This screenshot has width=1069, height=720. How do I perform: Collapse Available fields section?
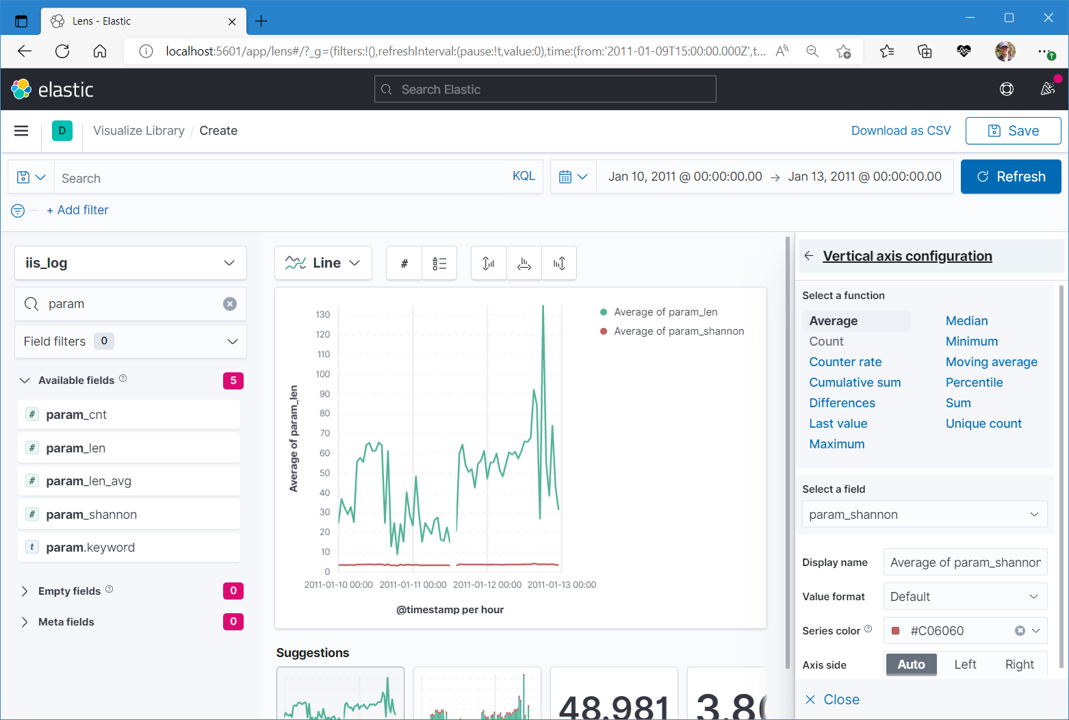coord(25,380)
